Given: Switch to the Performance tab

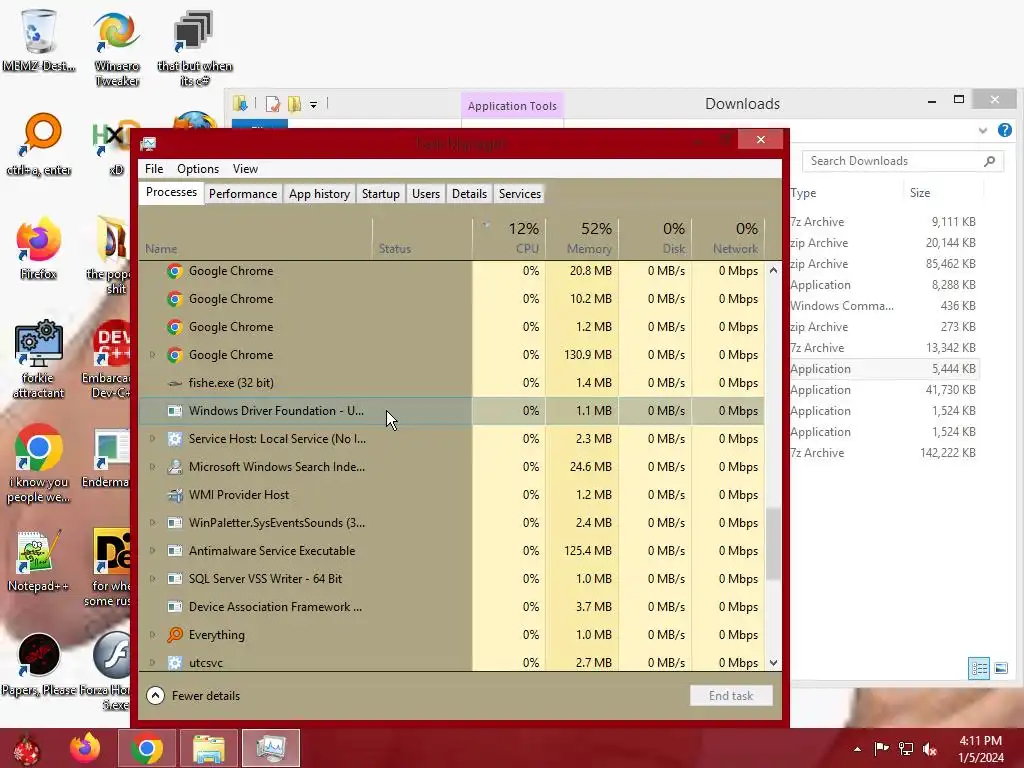Looking at the screenshot, I should click(x=243, y=194).
